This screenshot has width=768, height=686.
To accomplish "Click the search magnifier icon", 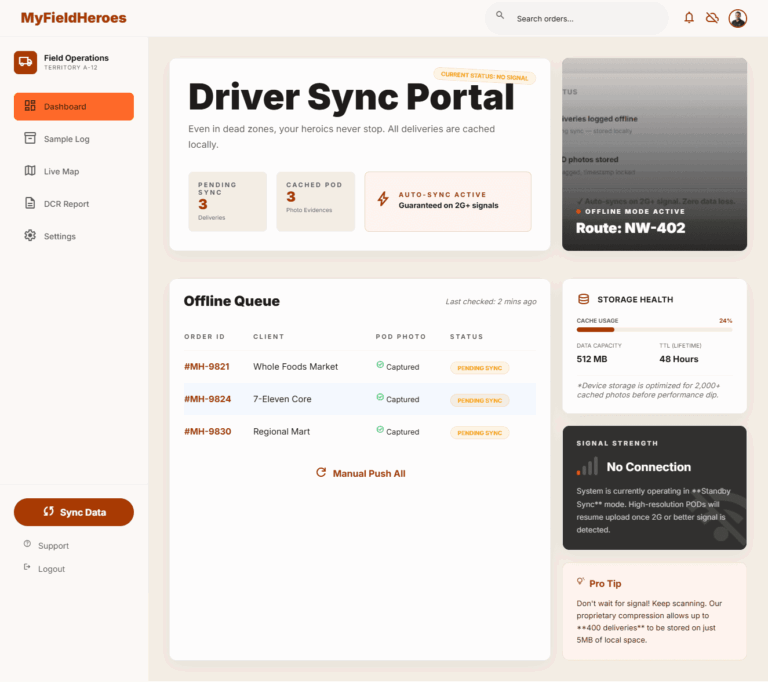I will (x=500, y=15).
